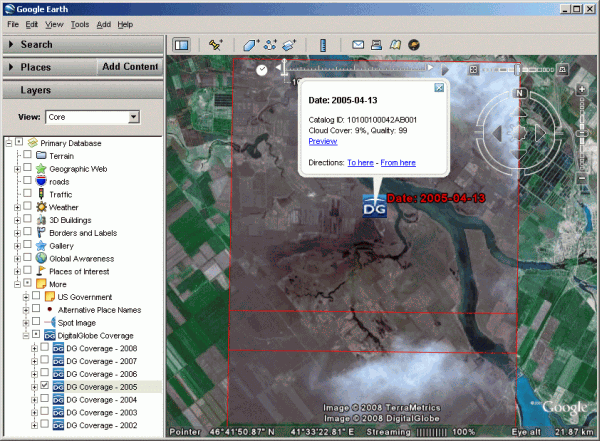
Task: Open the View menu
Action: click(54, 24)
